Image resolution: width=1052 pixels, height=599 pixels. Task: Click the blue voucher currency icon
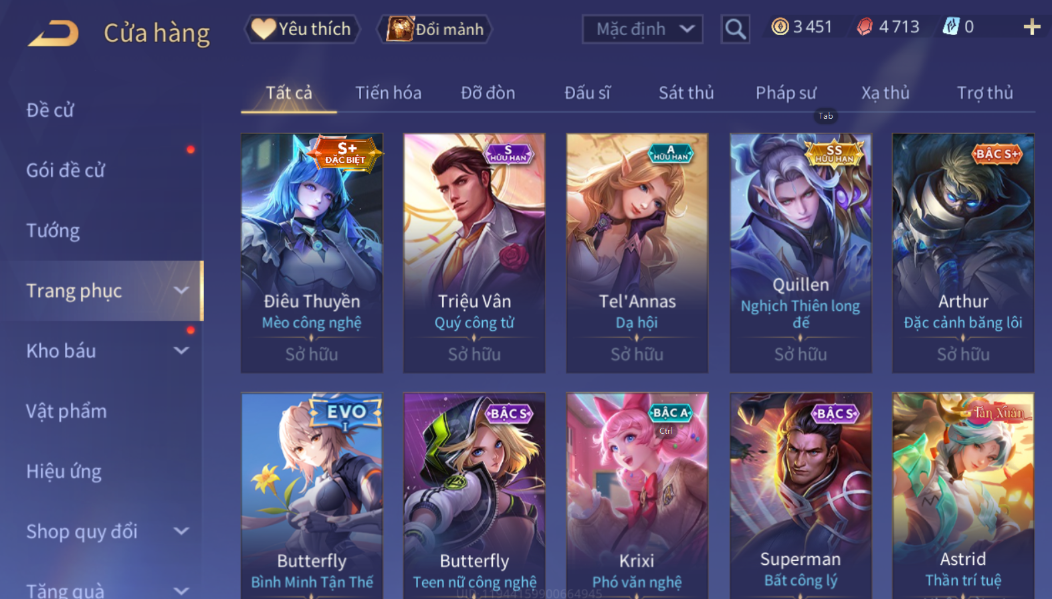(x=951, y=27)
